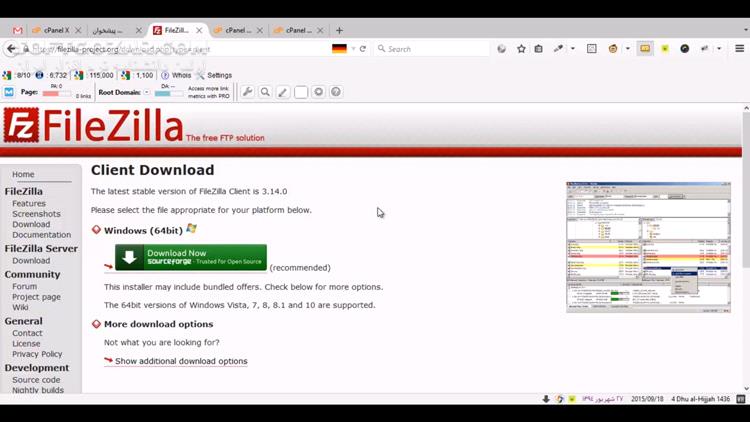Click the green Download Now button
This screenshot has width=750, height=422.
pos(191,257)
